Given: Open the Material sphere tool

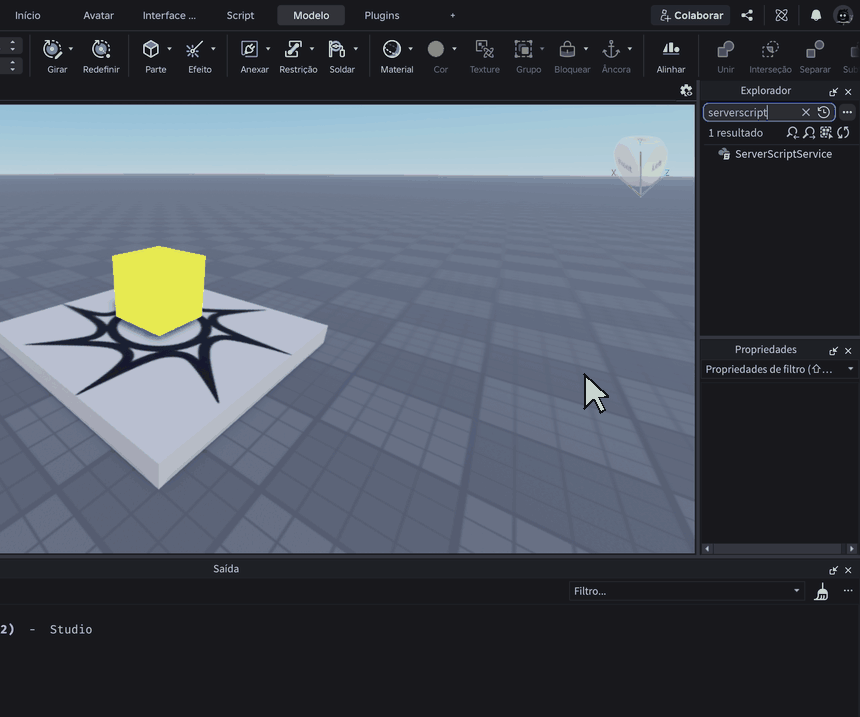Looking at the screenshot, I should point(392,49).
